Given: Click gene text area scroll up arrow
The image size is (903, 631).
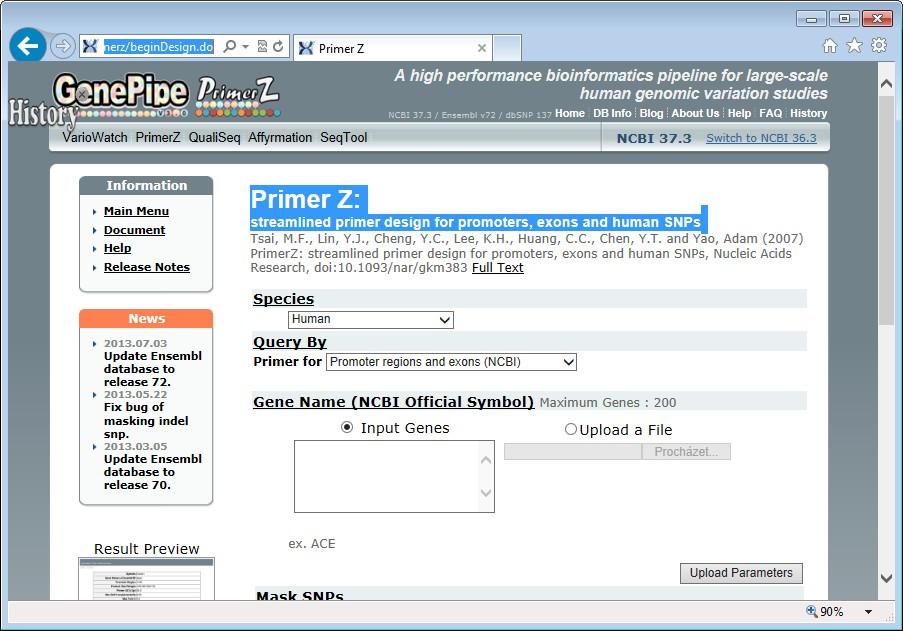Looking at the screenshot, I should point(486,459).
